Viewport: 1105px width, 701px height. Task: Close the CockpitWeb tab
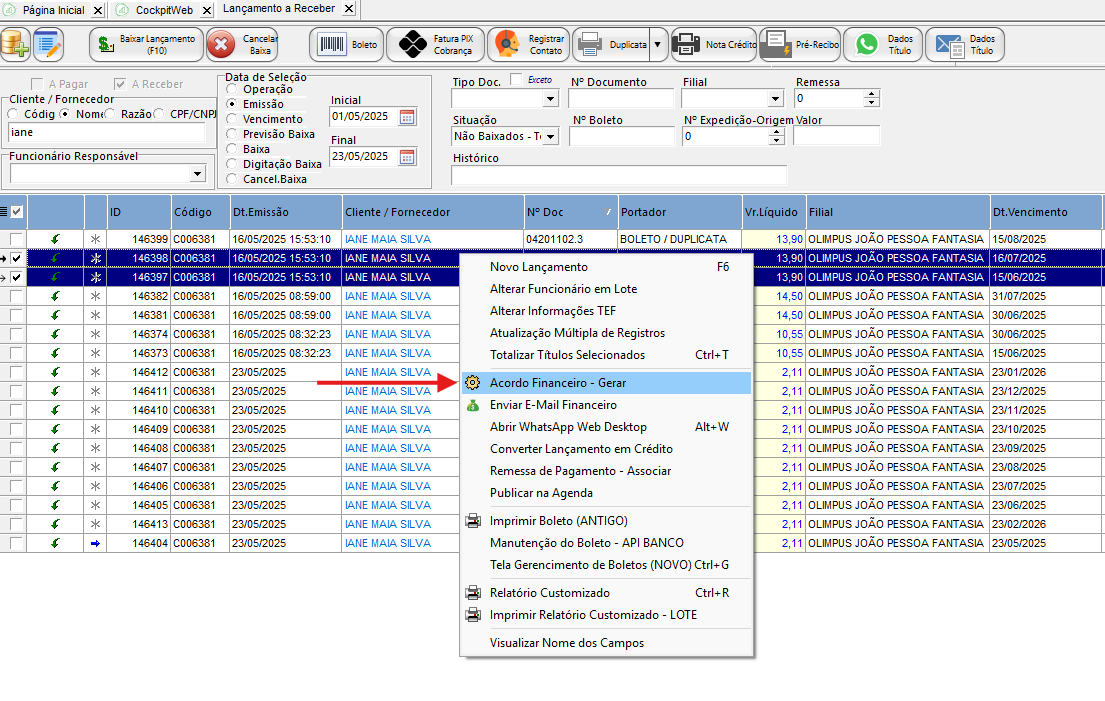tap(206, 11)
